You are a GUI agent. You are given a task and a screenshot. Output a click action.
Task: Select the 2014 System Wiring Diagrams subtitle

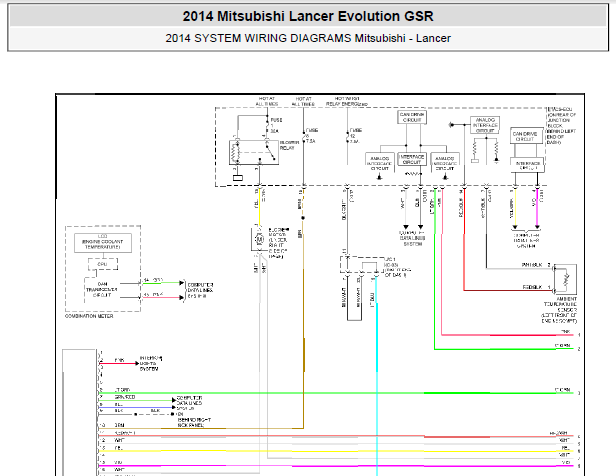pyautogui.click(x=308, y=38)
